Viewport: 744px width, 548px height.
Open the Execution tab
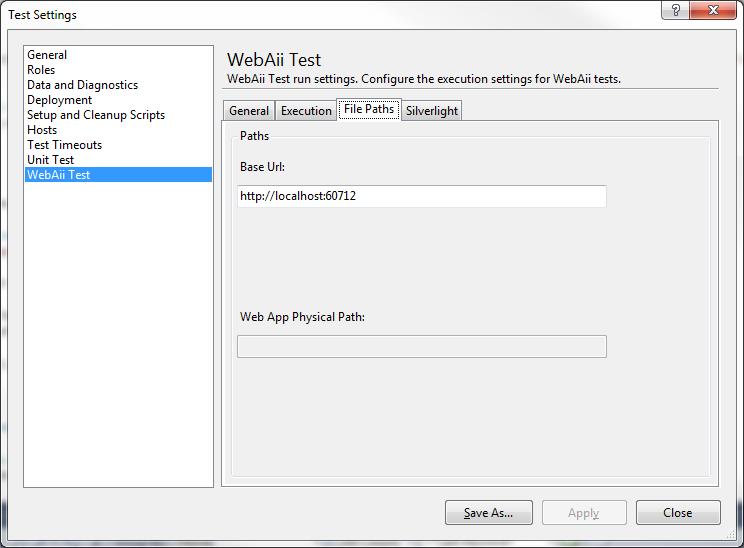306,111
